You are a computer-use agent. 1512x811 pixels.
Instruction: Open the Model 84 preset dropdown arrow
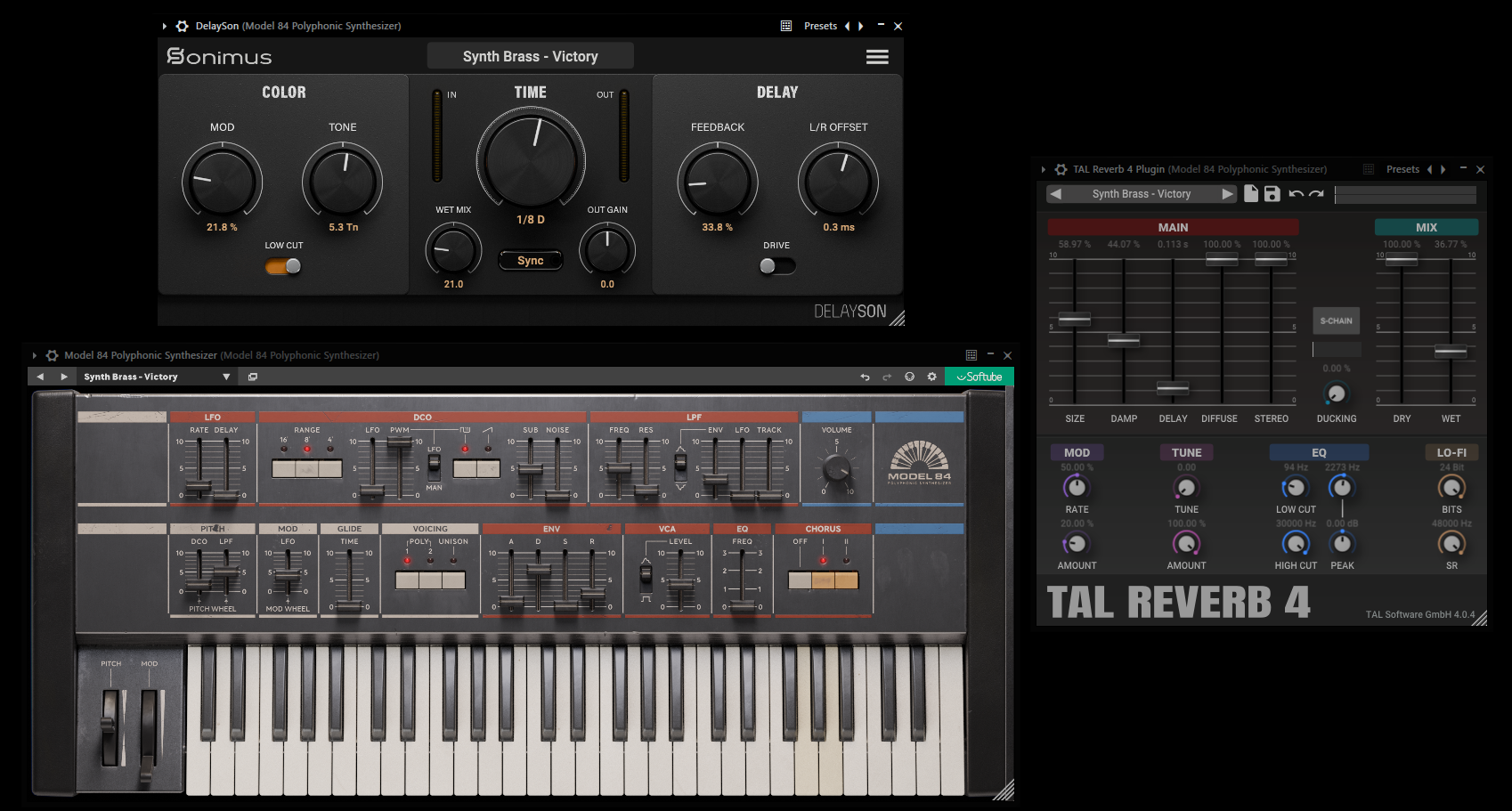coord(226,377)
